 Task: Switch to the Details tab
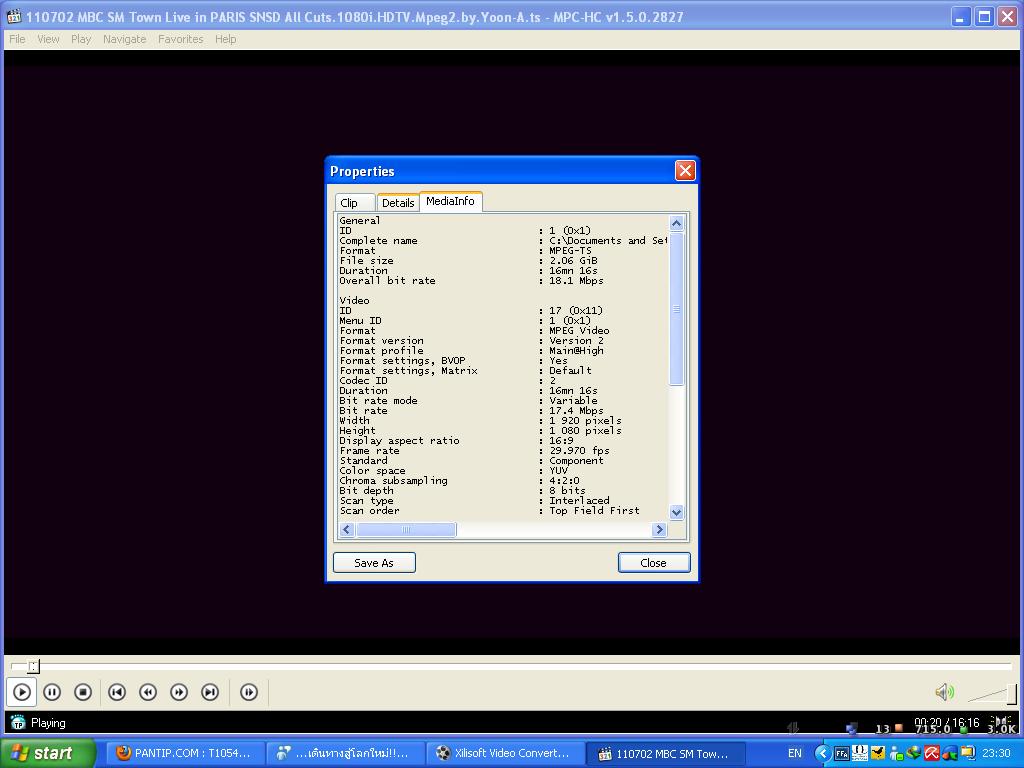(398, 202)
